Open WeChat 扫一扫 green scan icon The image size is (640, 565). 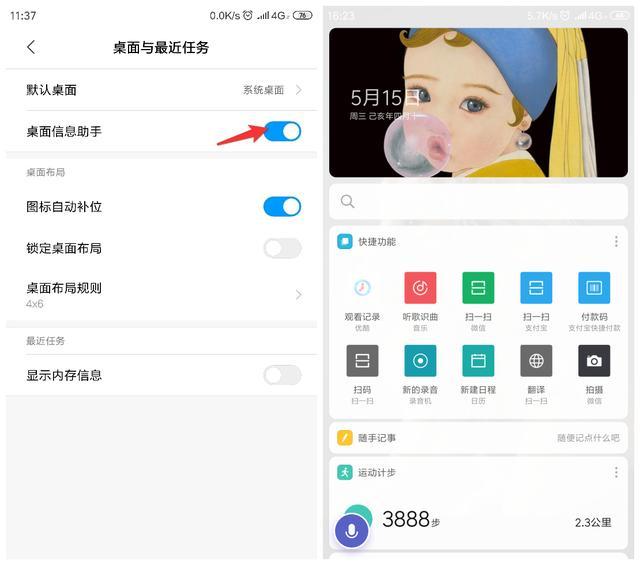pyautogui.click(x=478, y=288)
